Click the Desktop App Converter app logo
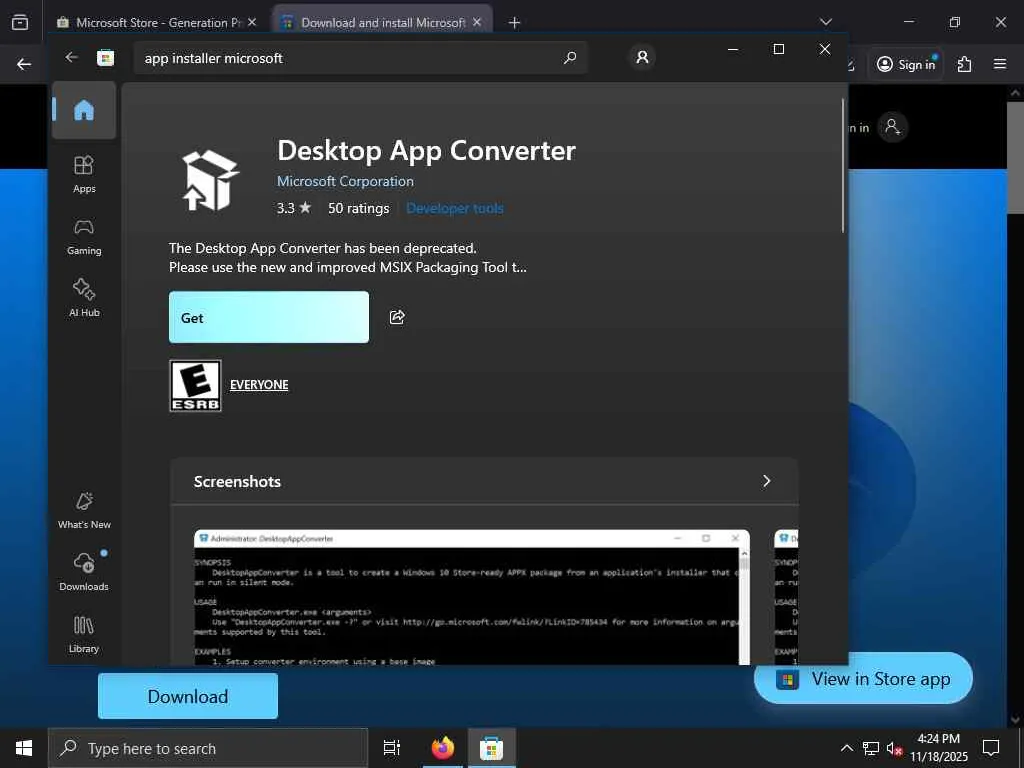Viewport: 1024px width, 768px height. pos(210,180)
